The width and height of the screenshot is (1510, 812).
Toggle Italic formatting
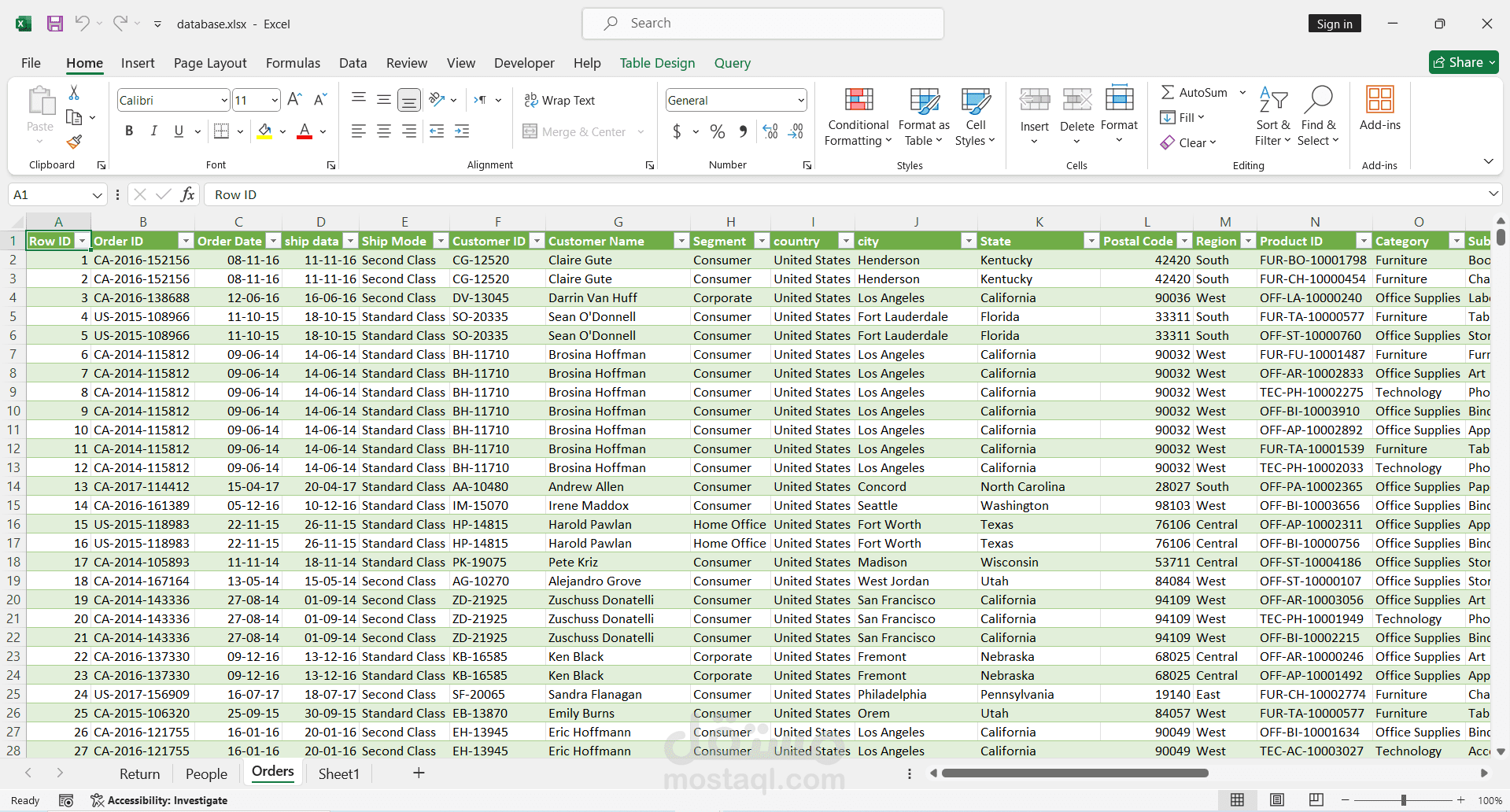click(x=154, y=131)
